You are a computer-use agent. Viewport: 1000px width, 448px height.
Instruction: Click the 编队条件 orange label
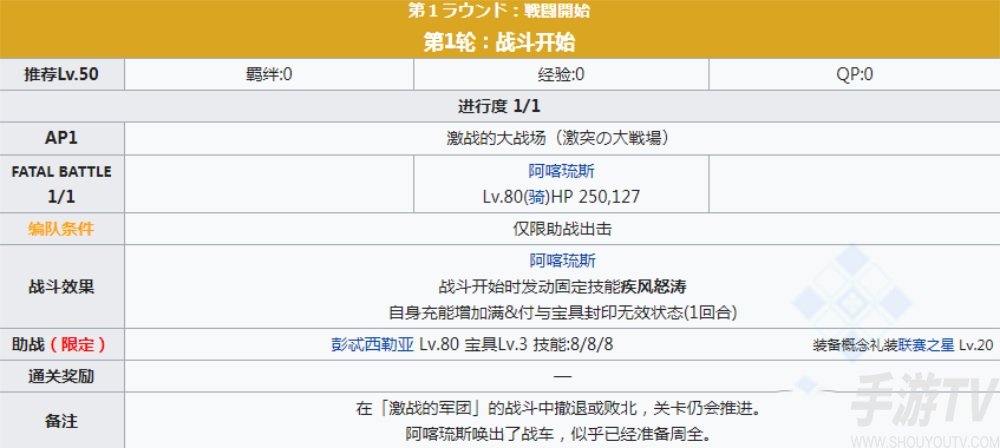pyautogui.click(x=61, y=228)
